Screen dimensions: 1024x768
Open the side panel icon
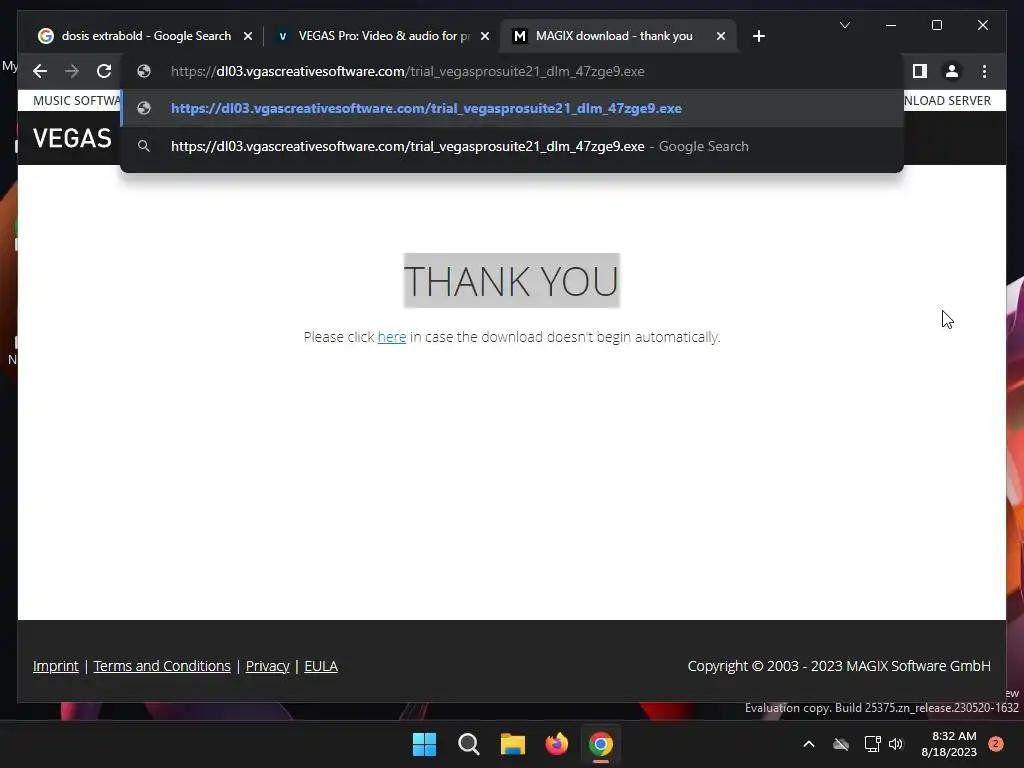[920, 71]
